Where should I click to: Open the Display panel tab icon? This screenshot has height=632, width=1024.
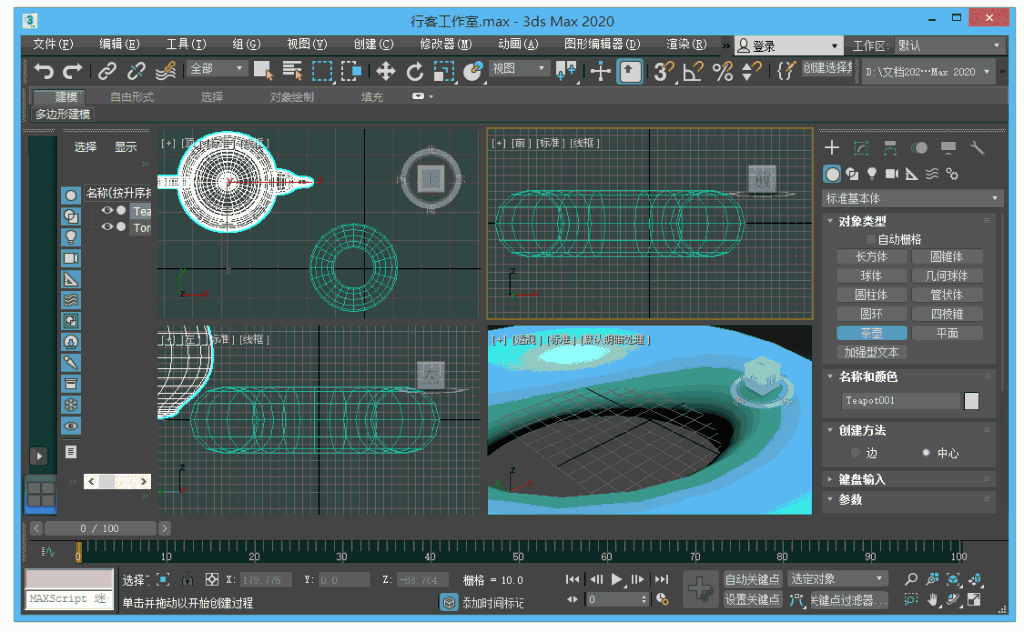[x=948, y=148]
